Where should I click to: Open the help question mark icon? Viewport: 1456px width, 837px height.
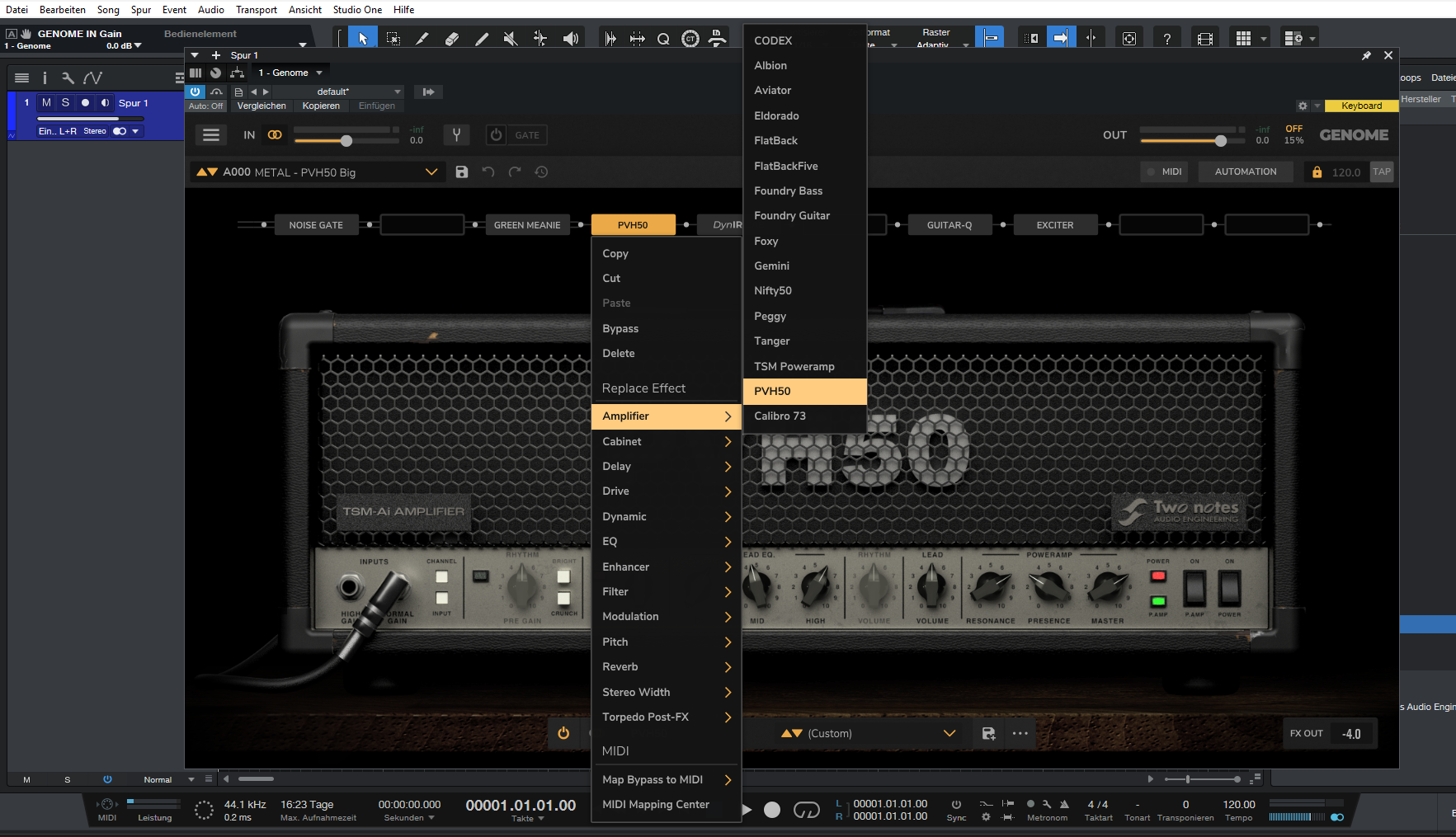pos(1166,39)
